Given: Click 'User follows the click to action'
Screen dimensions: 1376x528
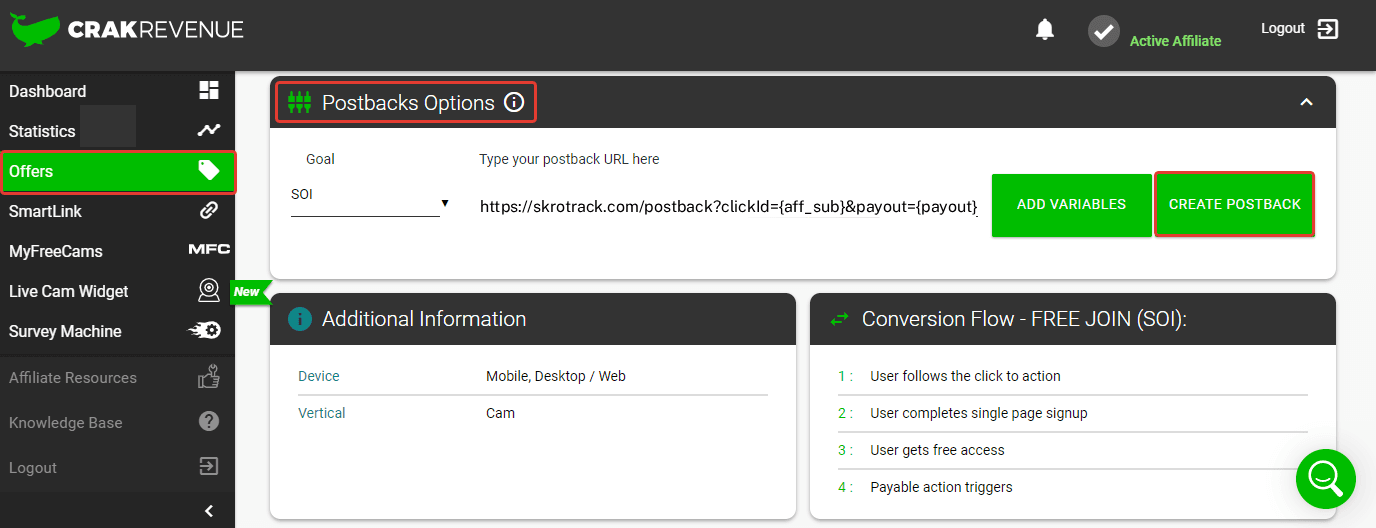Looking at the screenshot, I should 965,376.
